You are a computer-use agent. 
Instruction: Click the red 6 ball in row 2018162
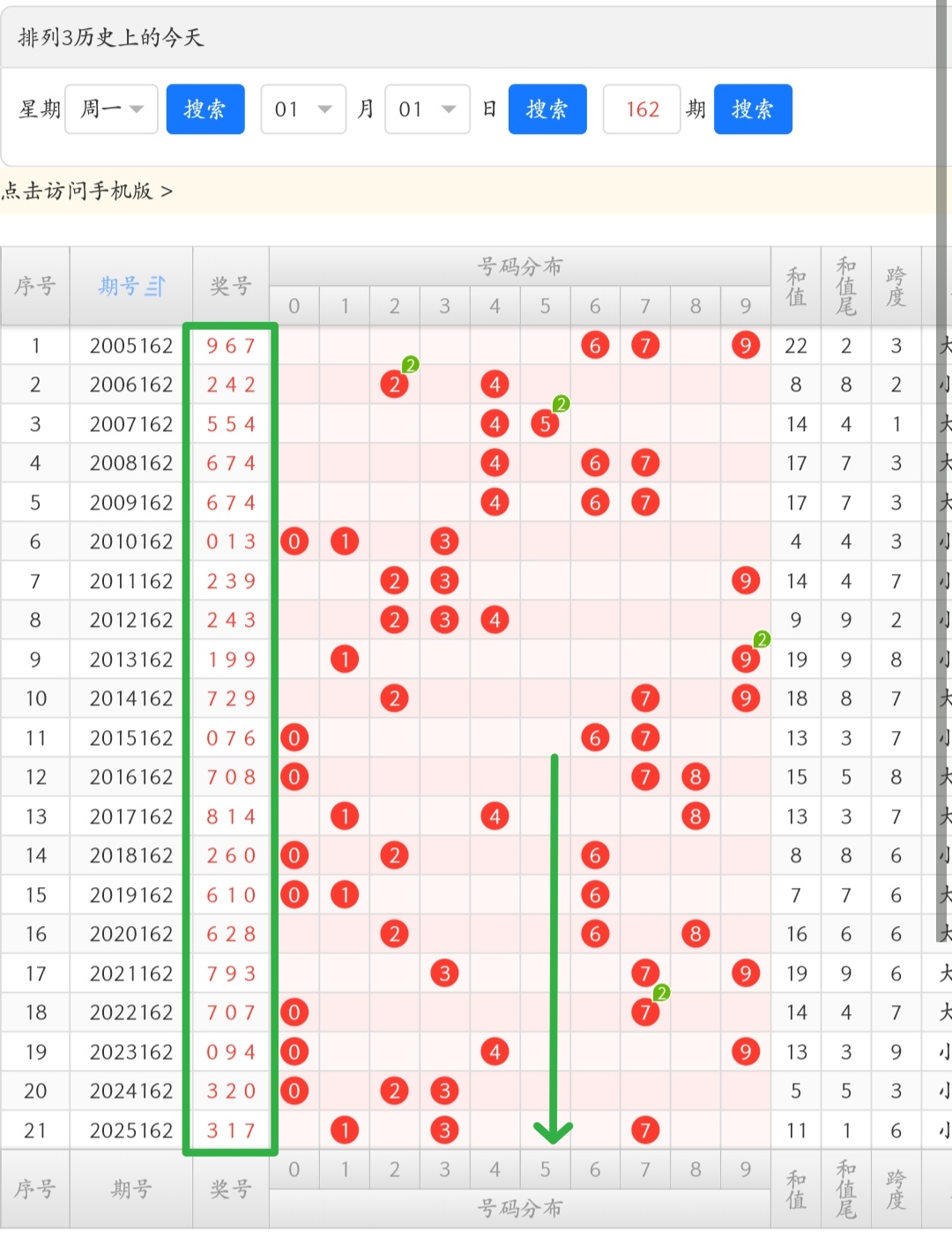click(595, 855)
